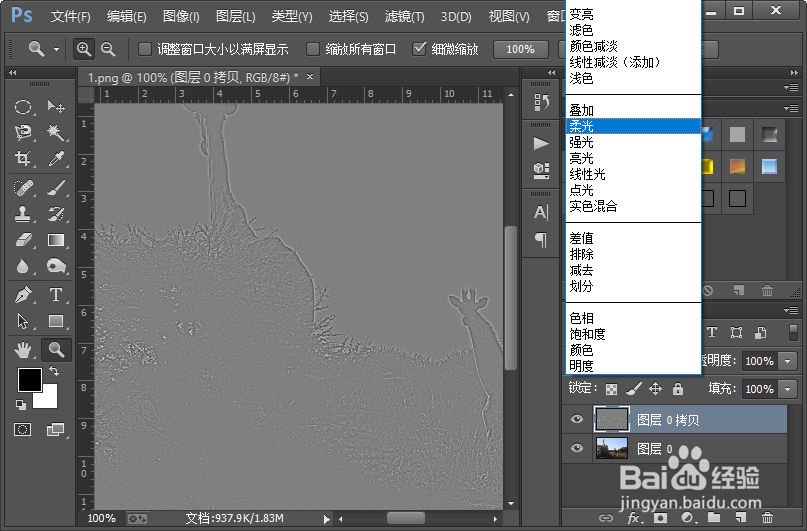Image resolution: width=807 pixels, height=531 pixels.
Task: Choose 柔光 blend mode
Action: tap(634, 126)
